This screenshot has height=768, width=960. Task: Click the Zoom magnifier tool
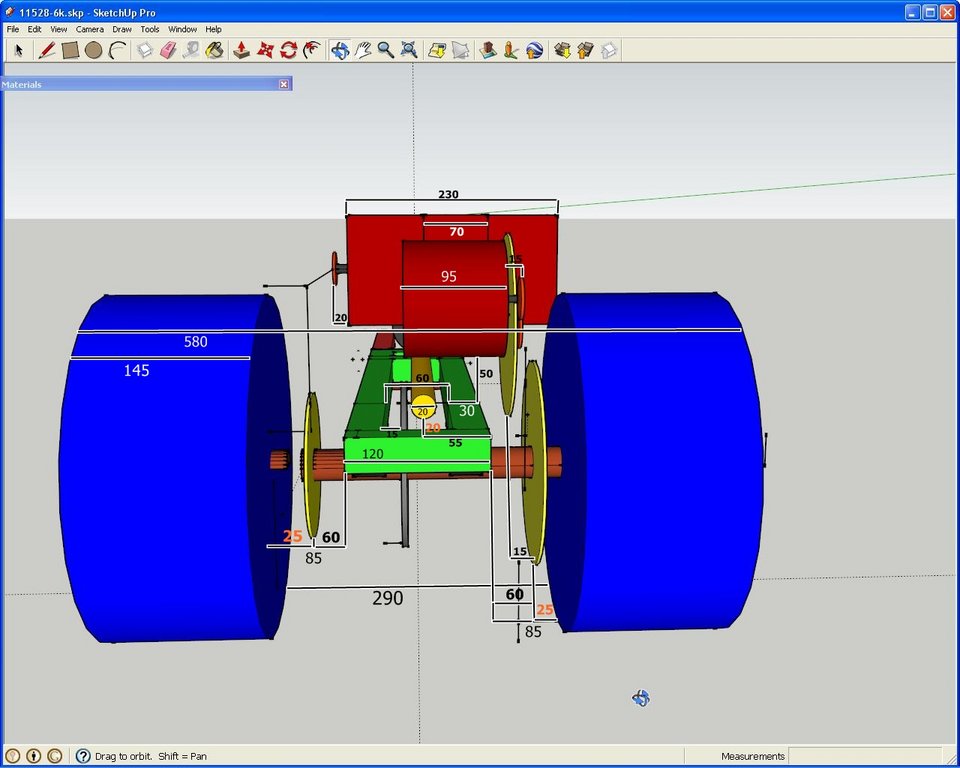click(386, 50)
